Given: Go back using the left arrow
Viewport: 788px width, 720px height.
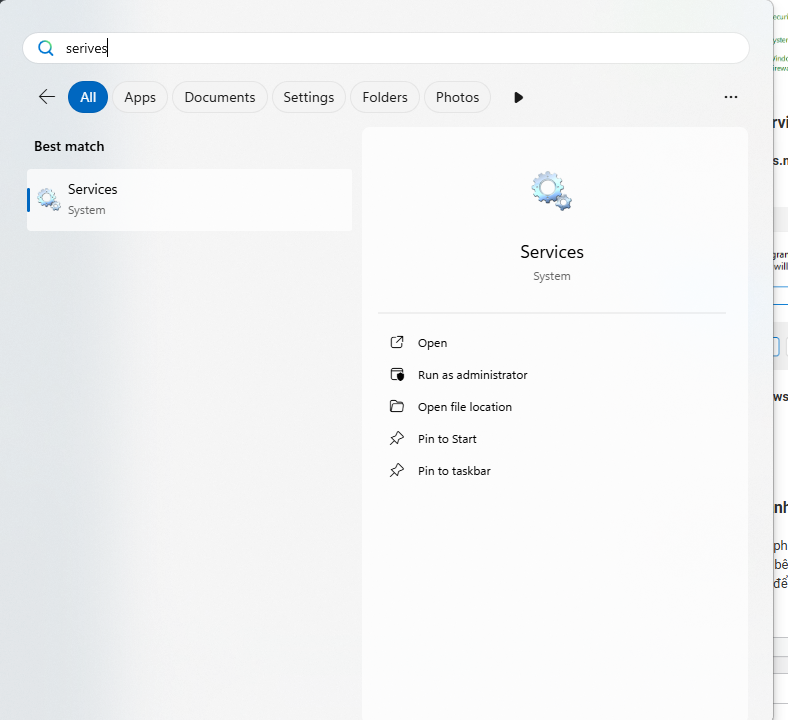Looking at the screenshot, I should click(46, 97).
